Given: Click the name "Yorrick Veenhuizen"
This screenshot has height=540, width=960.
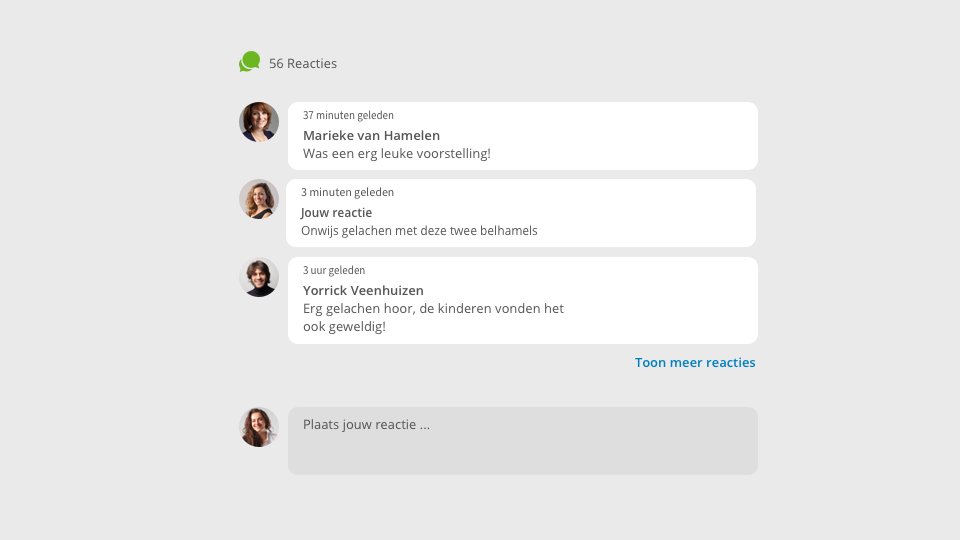Looking at the screenshot, I should tap(363, 290).
